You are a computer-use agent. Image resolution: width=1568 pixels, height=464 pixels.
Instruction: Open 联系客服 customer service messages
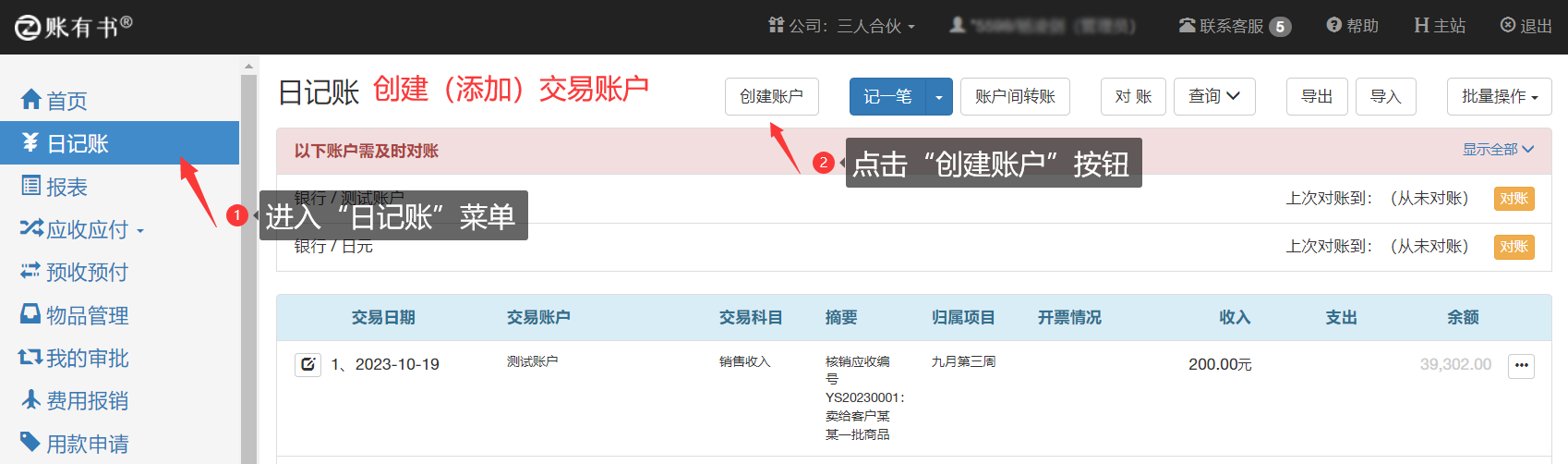coord(1234,26)
